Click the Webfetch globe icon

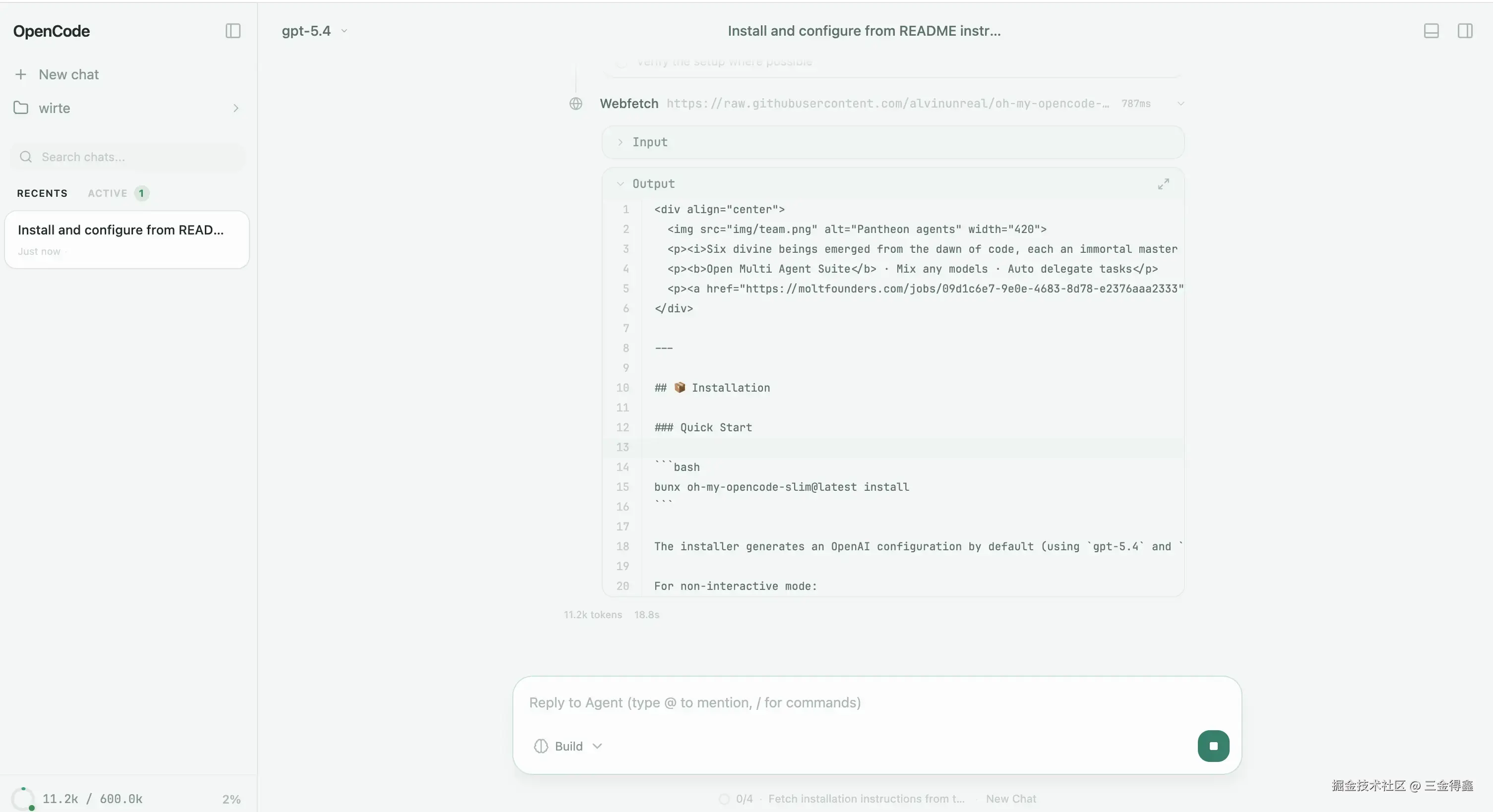[575, 104]
